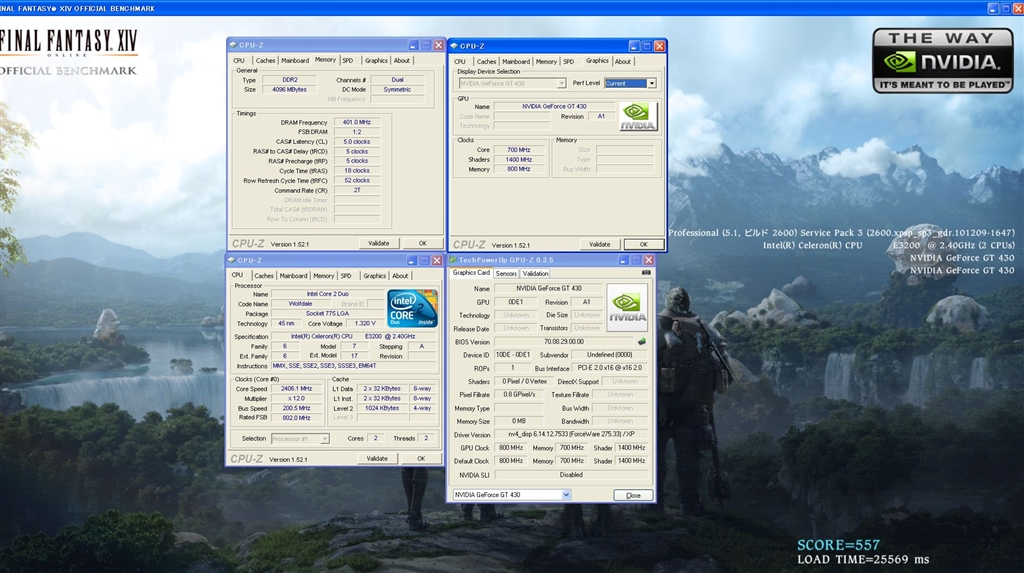Viewport: 1024px width, 573px height.
Task: Click Validate in CPU-Z Memory window
Action: (x=379, y=243)
